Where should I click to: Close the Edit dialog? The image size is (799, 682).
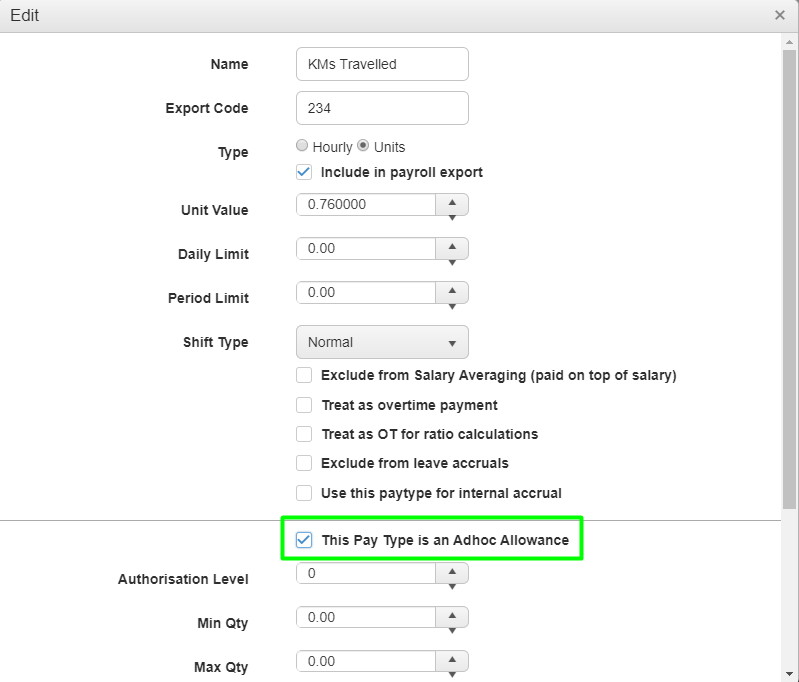click(x=780, y=16)
